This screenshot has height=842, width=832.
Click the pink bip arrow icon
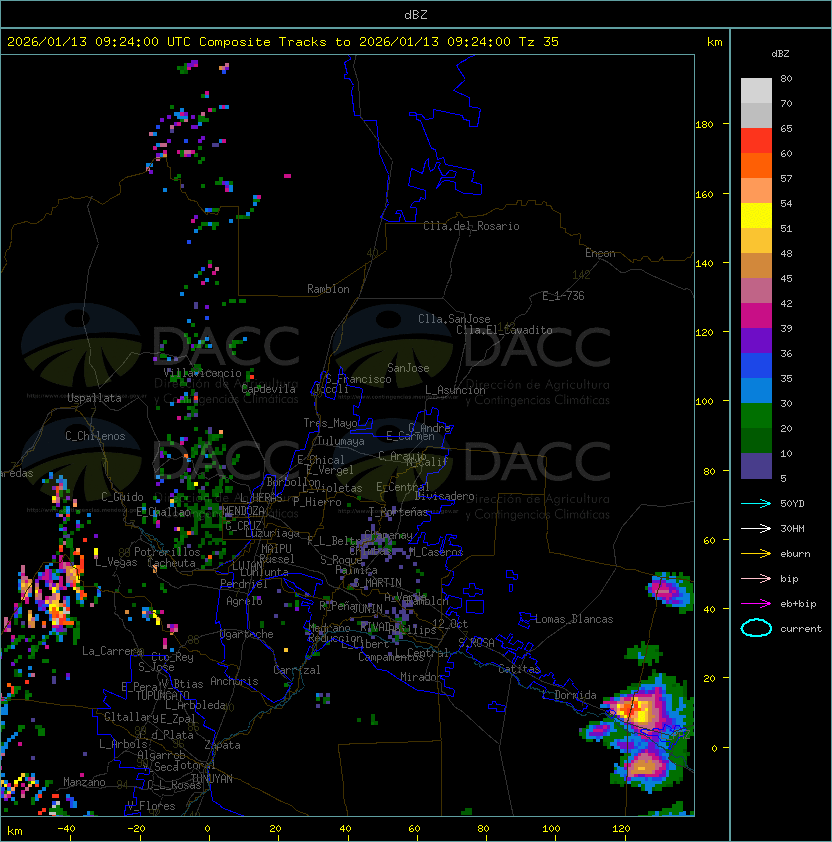pos(756,578)
